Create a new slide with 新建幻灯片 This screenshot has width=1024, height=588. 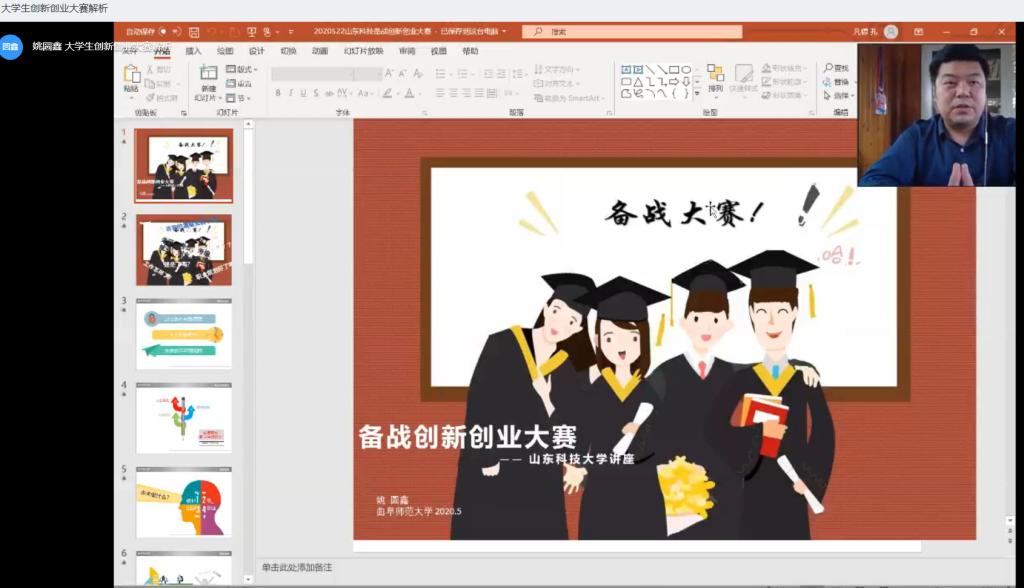(x=207, y=83)
